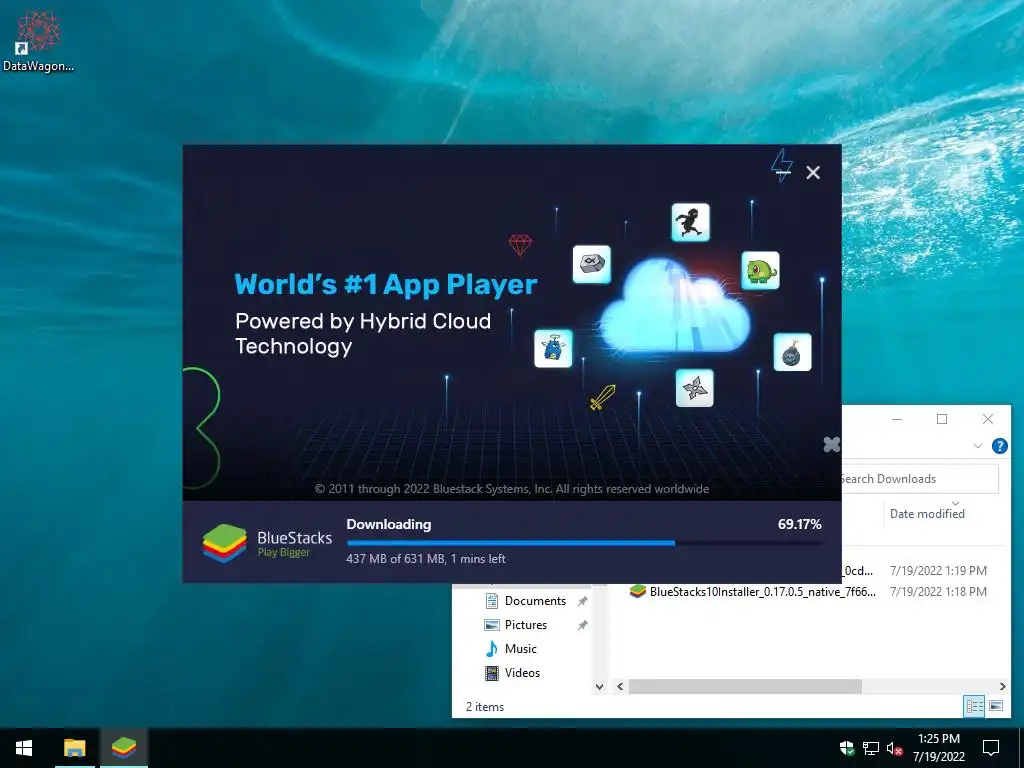Open Music in File Explorer sidebar
1024x768 pixels.
[x=520, y=649]
